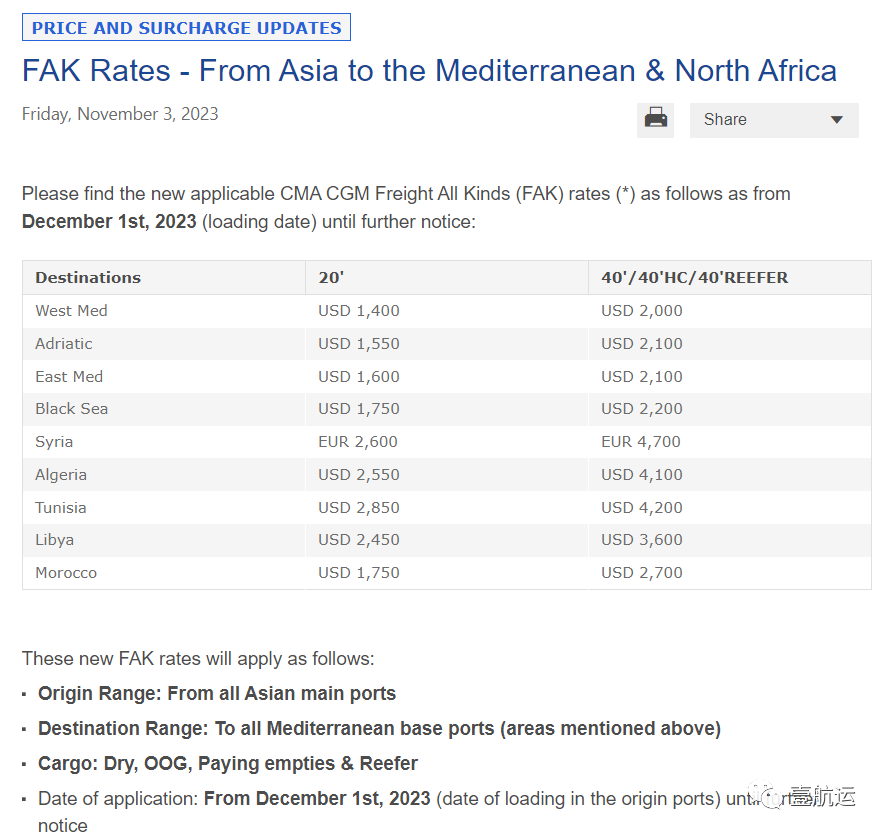Click West Med 40' rate USD 2,000
Image resolution: width=884 pixels, height=835 pixels.
[642, 311]
